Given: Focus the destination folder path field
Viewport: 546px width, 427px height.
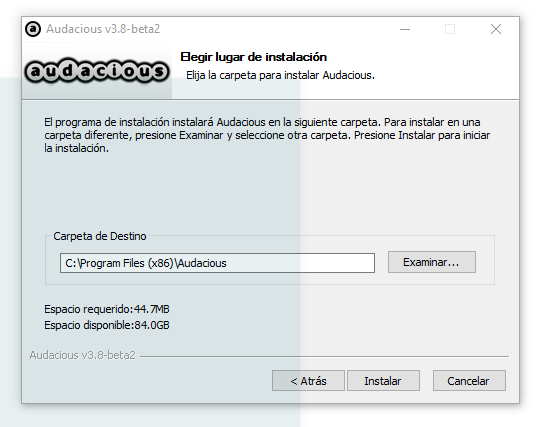Looking at the screenshot, I should 217,263.
